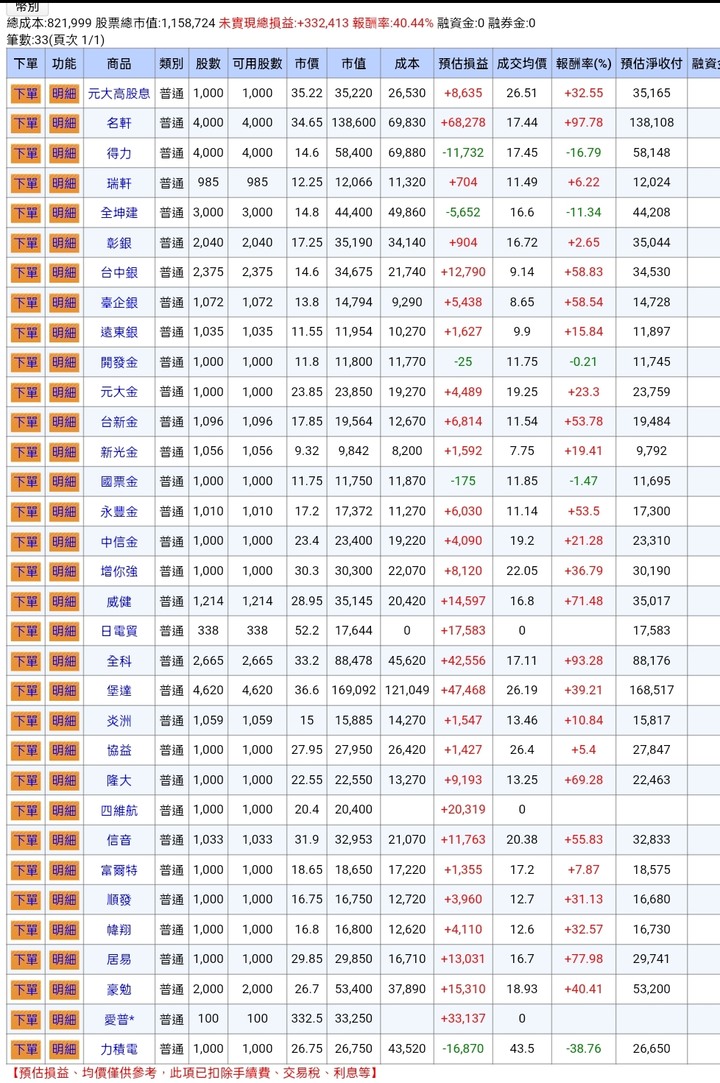Viewport: 720px width, 1083px height.
Task: Click 下單 button for 協益 row
Action: pos(26,751)
